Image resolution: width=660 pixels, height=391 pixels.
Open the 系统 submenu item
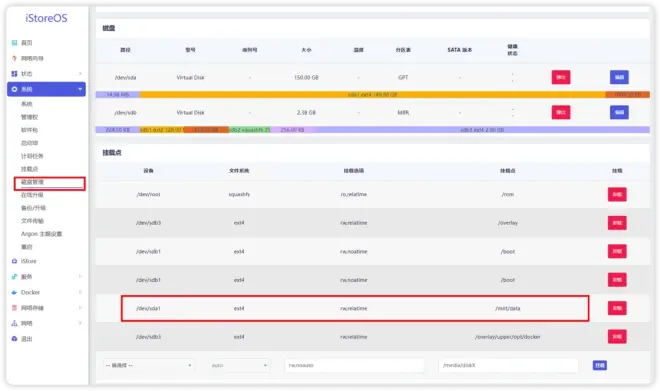[27, 104]
